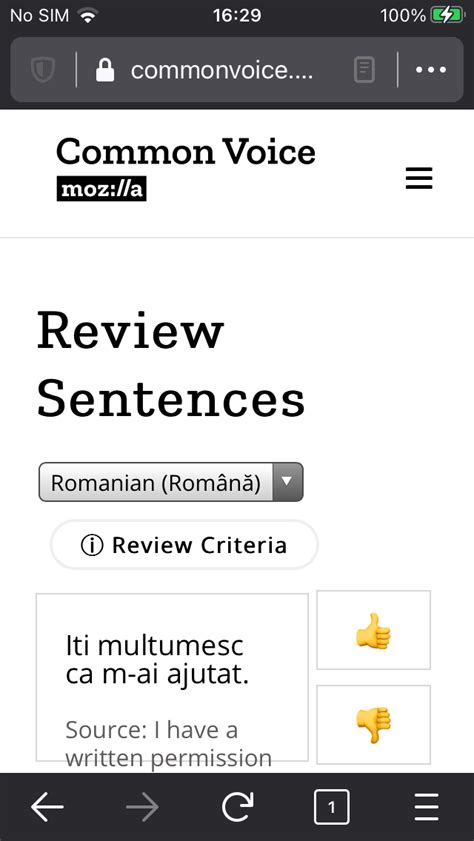Tap the padlock site security icon
Screen dimensions: 474x841
(105, 70)
